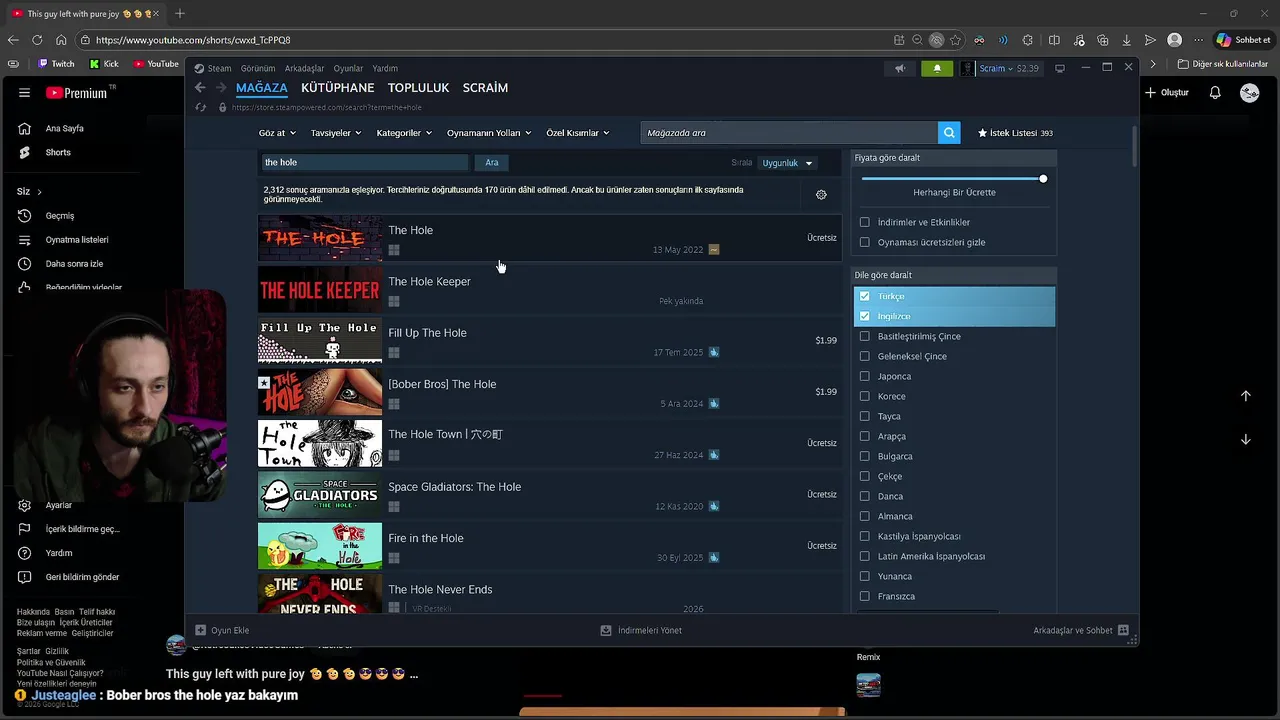Open Shorts in YouTube sidebar
The image size is (1280, 720).
pyautogui.click(x=58, y=153)
